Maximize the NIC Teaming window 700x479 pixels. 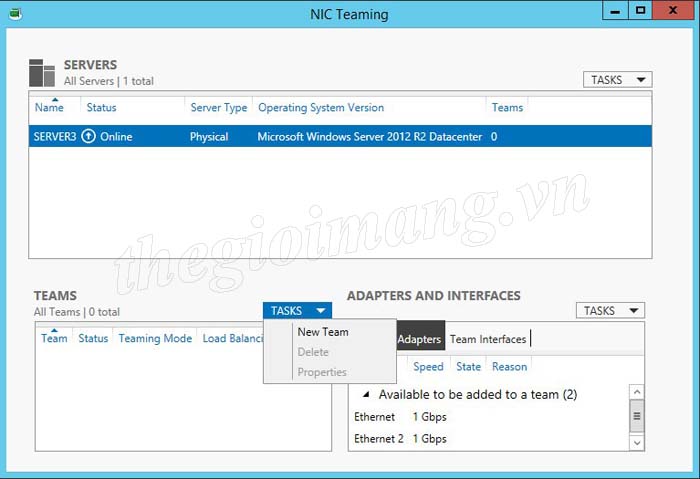[x=640, y=11]
